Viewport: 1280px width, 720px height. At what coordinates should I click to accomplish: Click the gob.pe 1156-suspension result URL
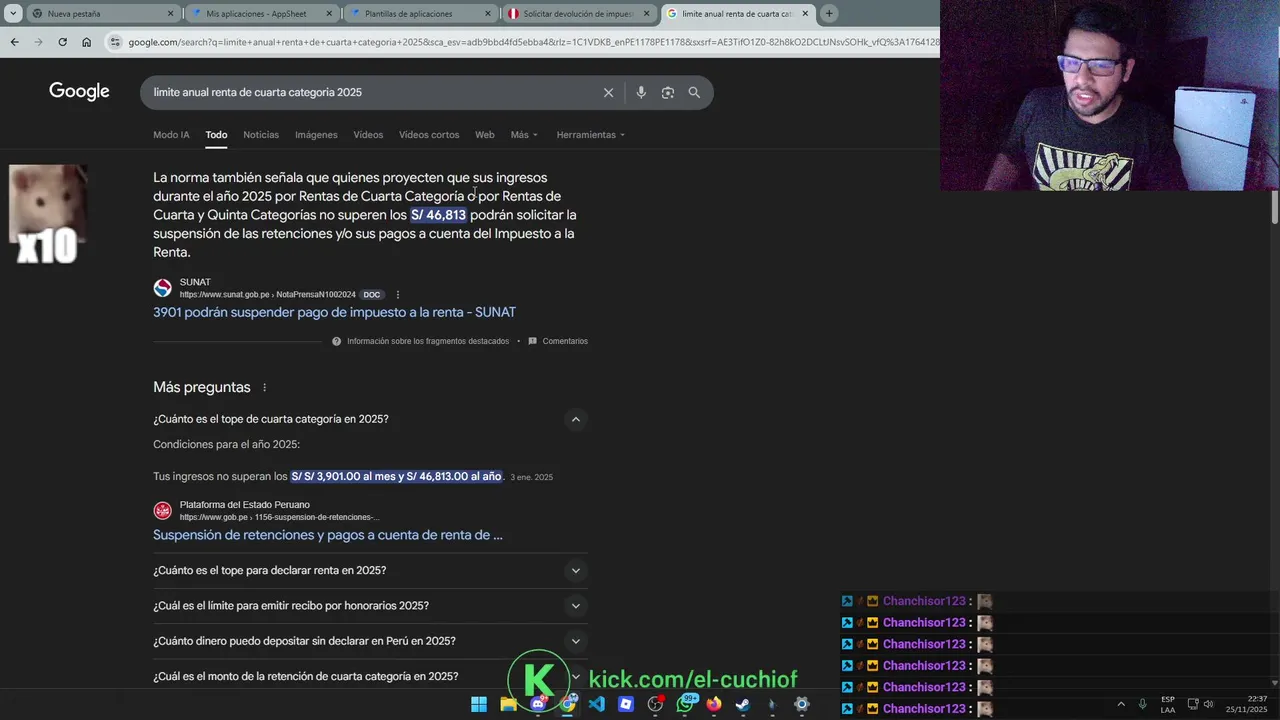click(x=279, y=518)
